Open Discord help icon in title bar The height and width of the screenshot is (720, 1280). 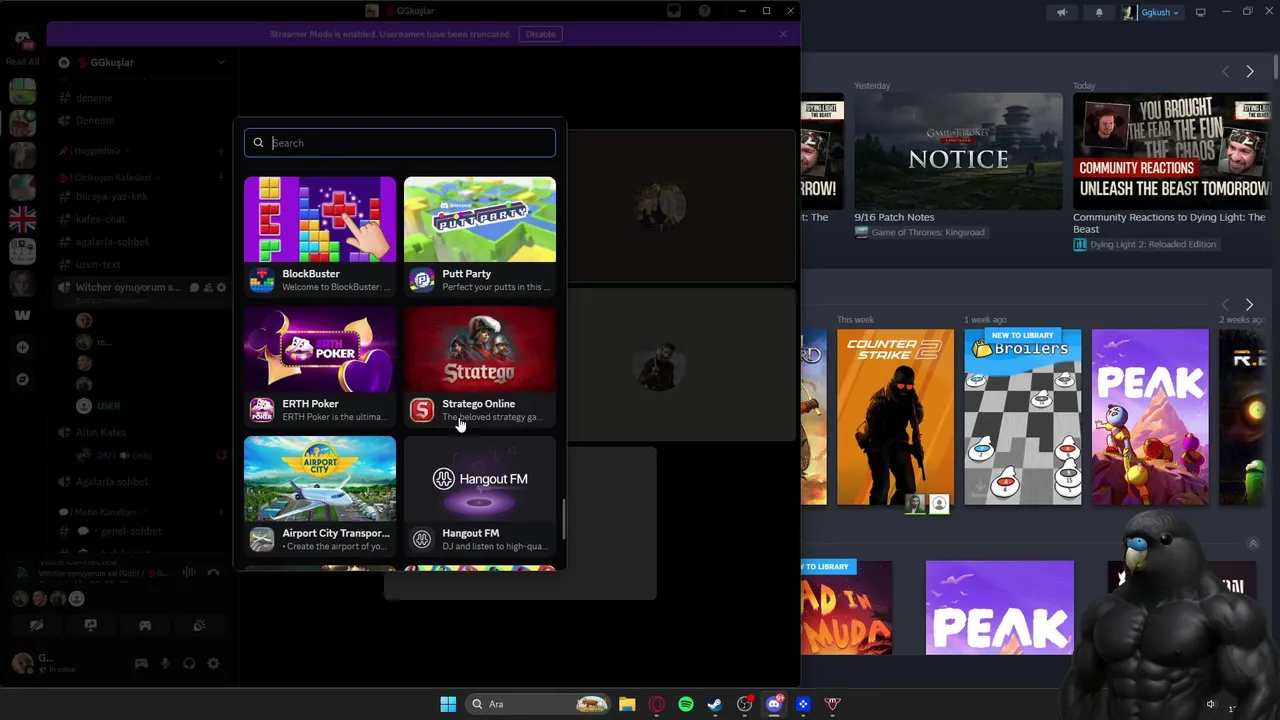pos(705,11)
